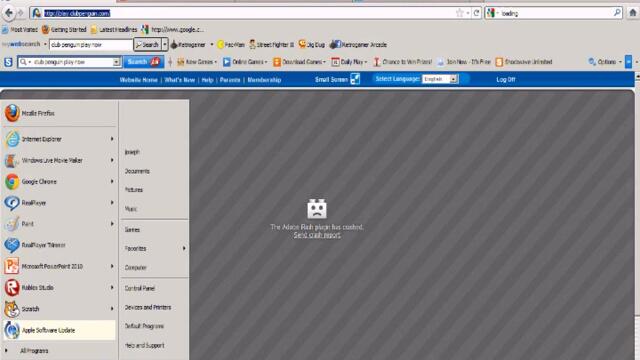Bookmark this page with the star icon

(460, 13)
